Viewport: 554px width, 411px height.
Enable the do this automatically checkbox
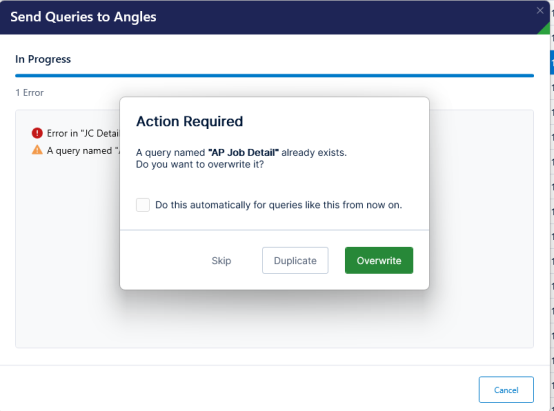[143, 205]
